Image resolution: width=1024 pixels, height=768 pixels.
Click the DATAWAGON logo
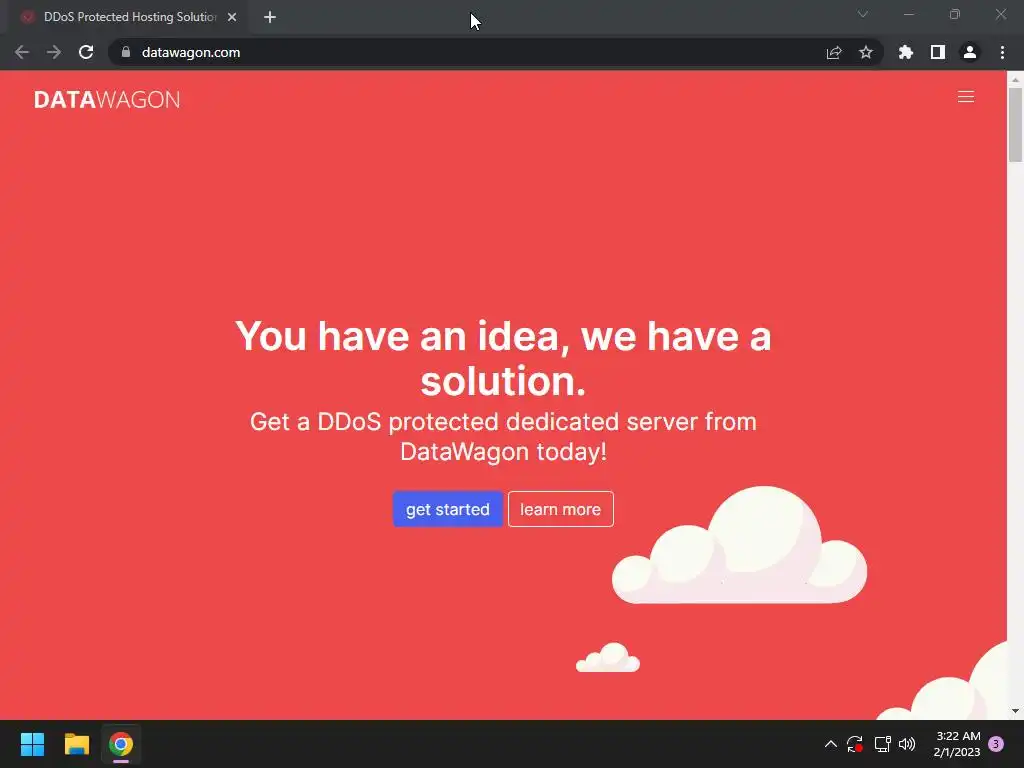(x=107, y=99)
